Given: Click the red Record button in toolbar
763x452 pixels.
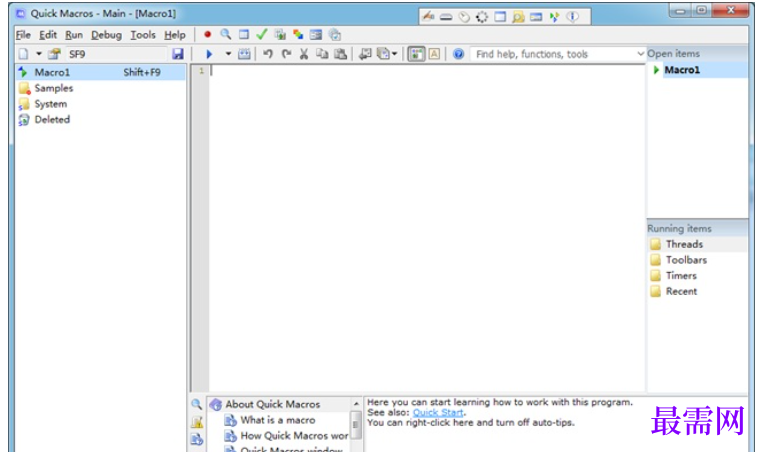Looking at the screenshot, I should pyautogui.click(x=207, y=35).
